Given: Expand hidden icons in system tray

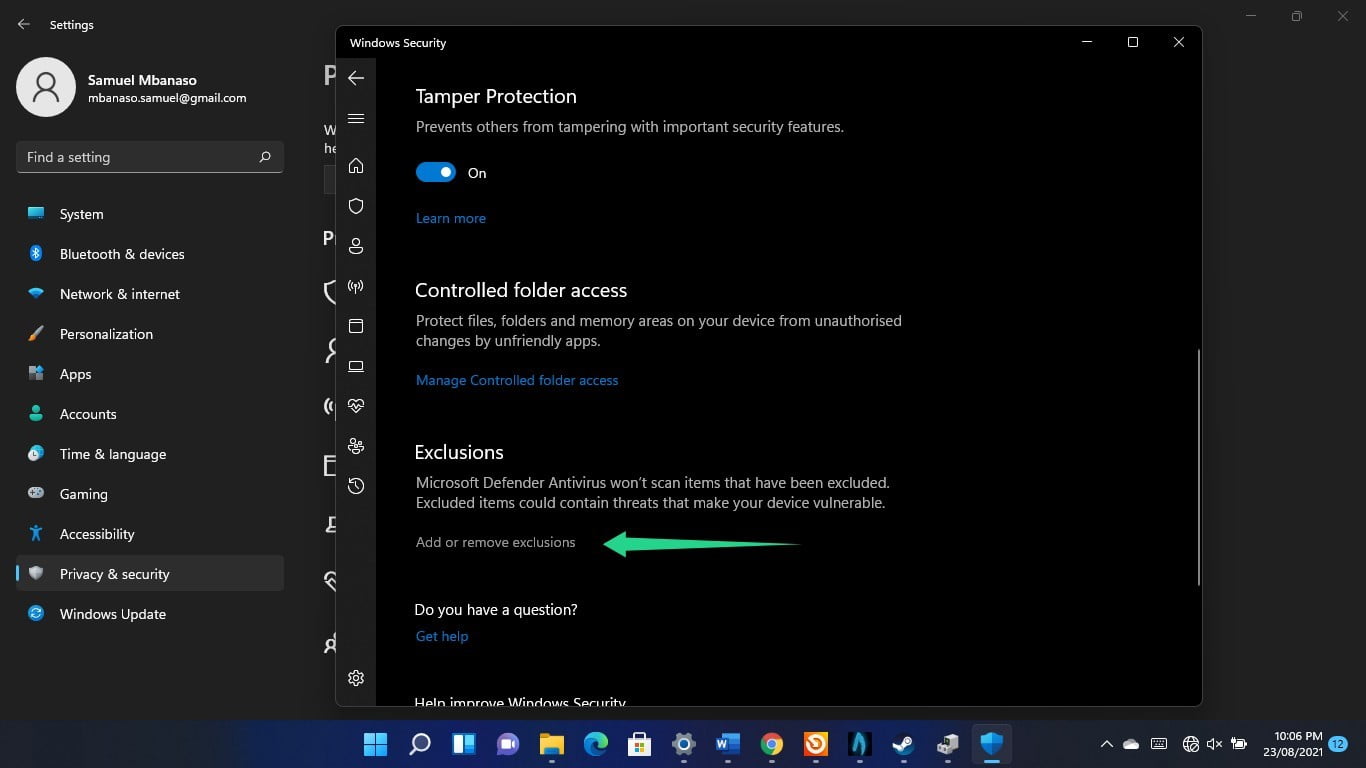Looking at the screenshot, I should point(1107,744).
